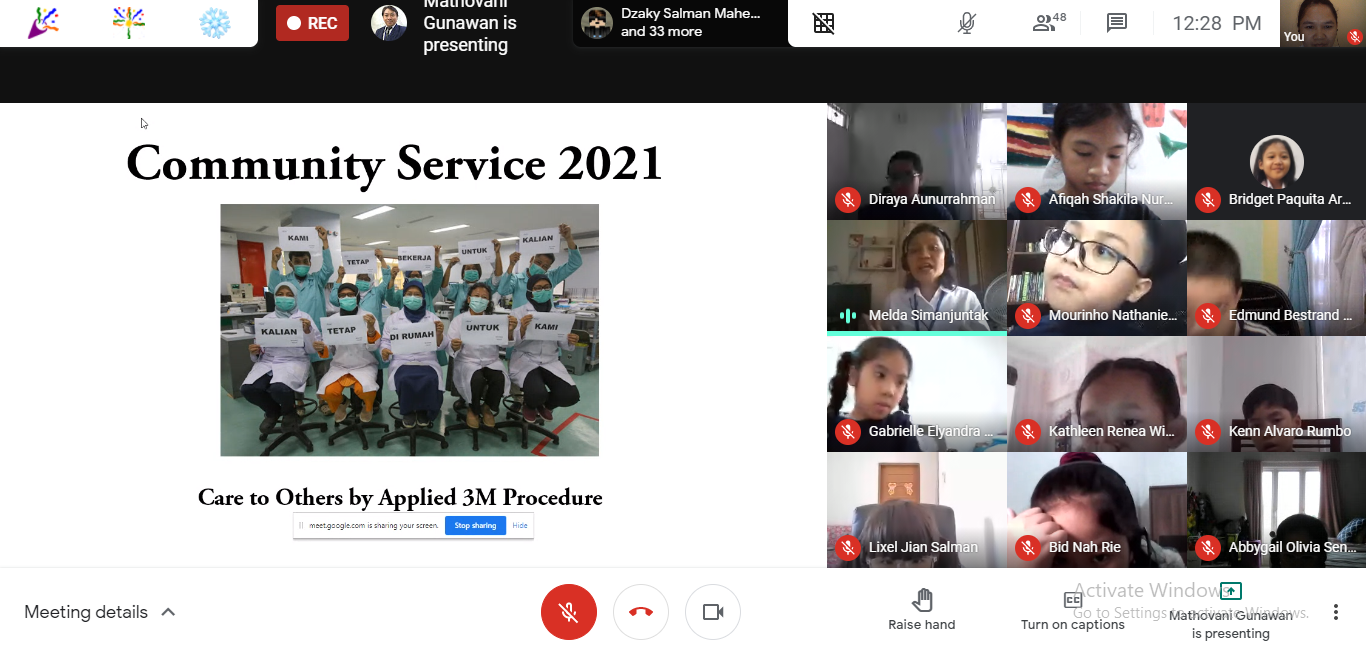The height and width of the screenshot is (654, 1366).
Task: Open the three-dot more options menu
Action: (1335, 612)
